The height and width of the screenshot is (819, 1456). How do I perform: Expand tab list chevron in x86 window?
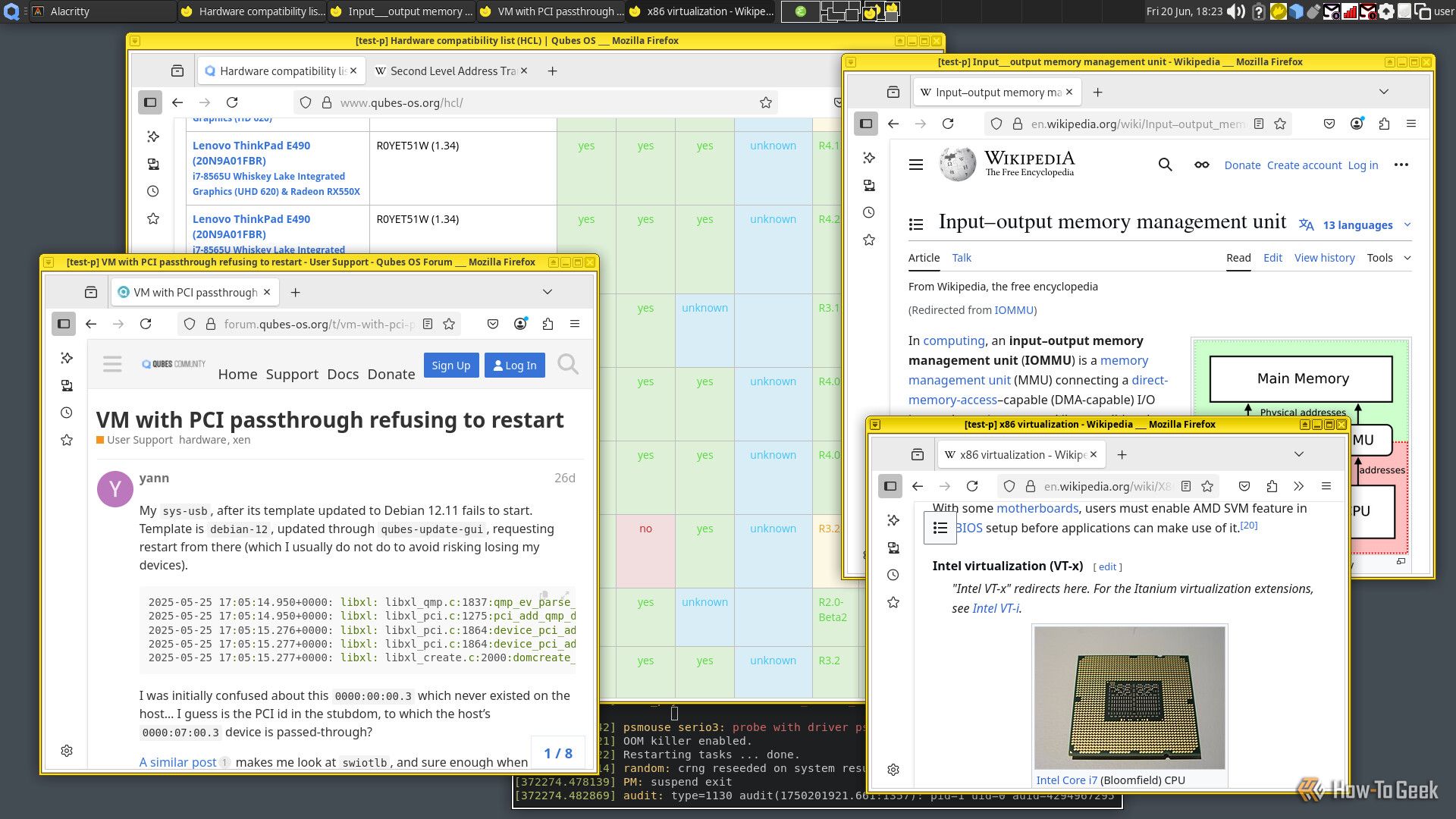1299,454
